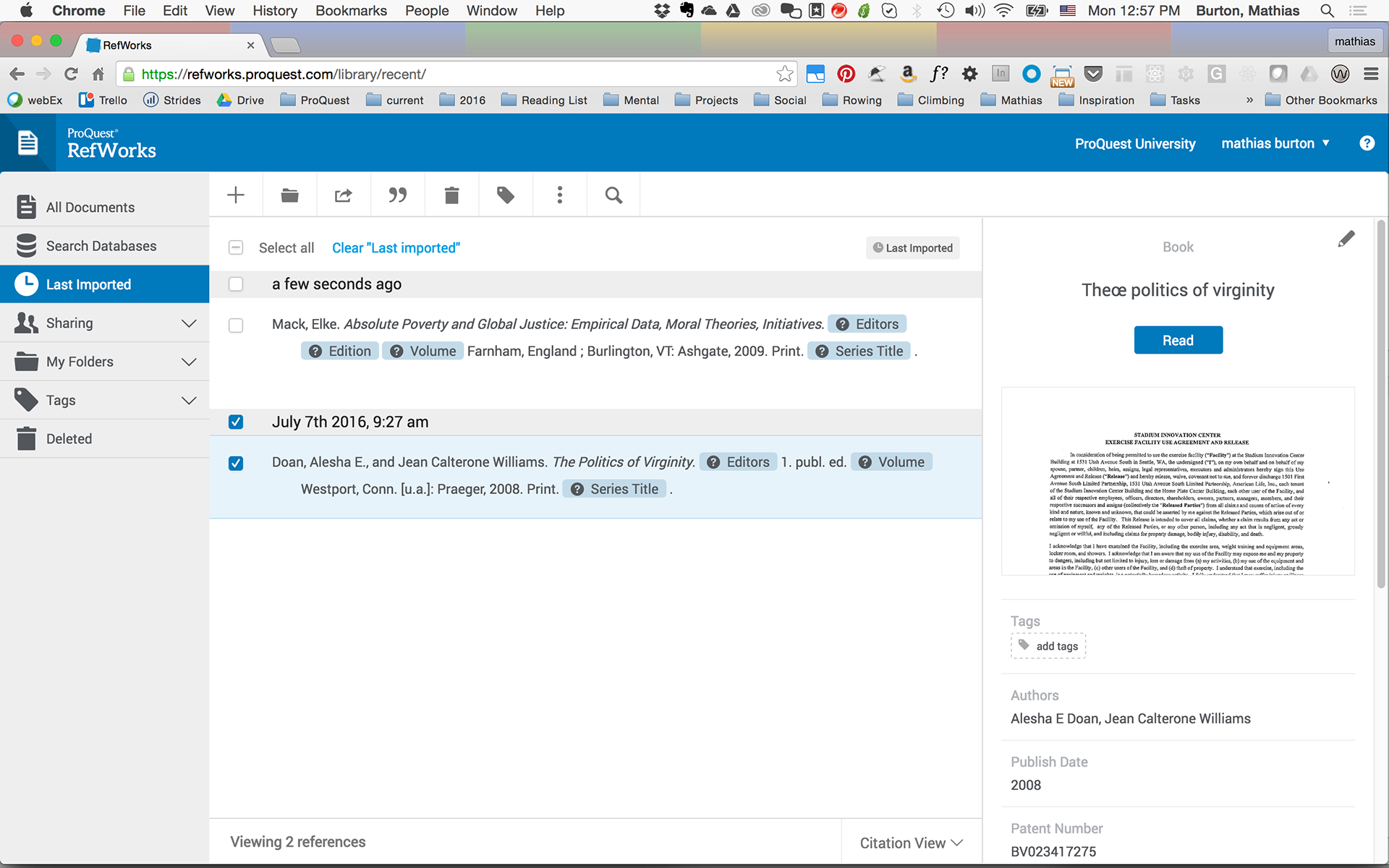This screenshot has height=868, width=1389.
Task: Open the help question mark icon
Action: (1367, 143)
